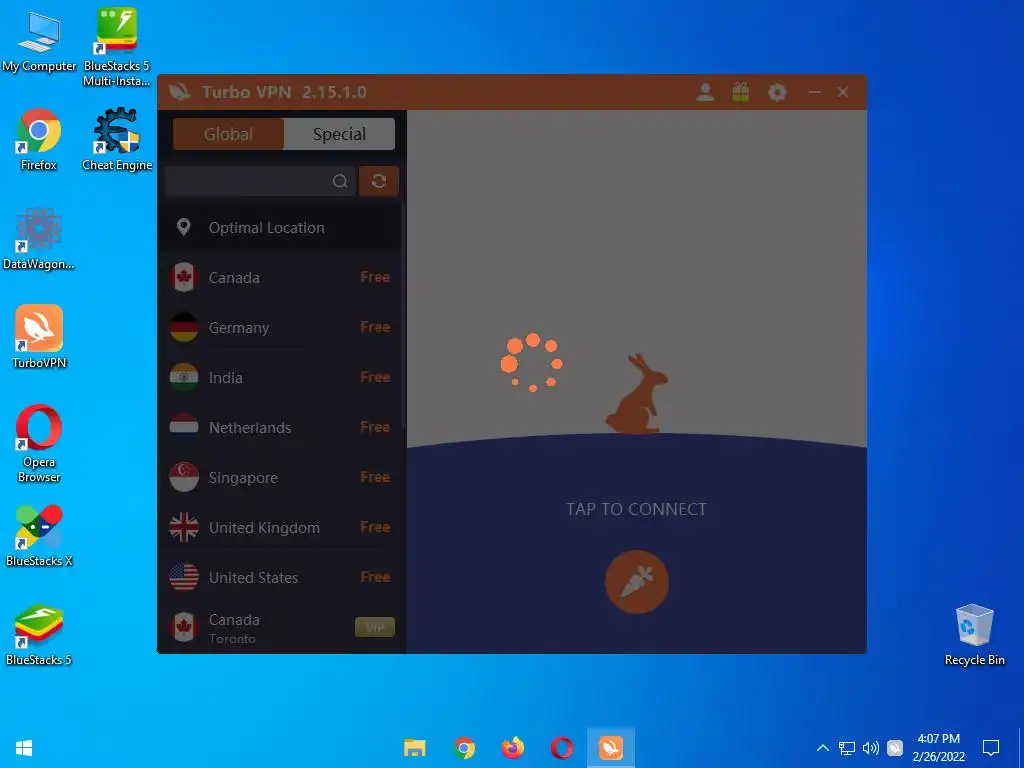1024x768 pixels.
Task: Open Cheat Engine desktop shortcut
Action: click(117, 140)
